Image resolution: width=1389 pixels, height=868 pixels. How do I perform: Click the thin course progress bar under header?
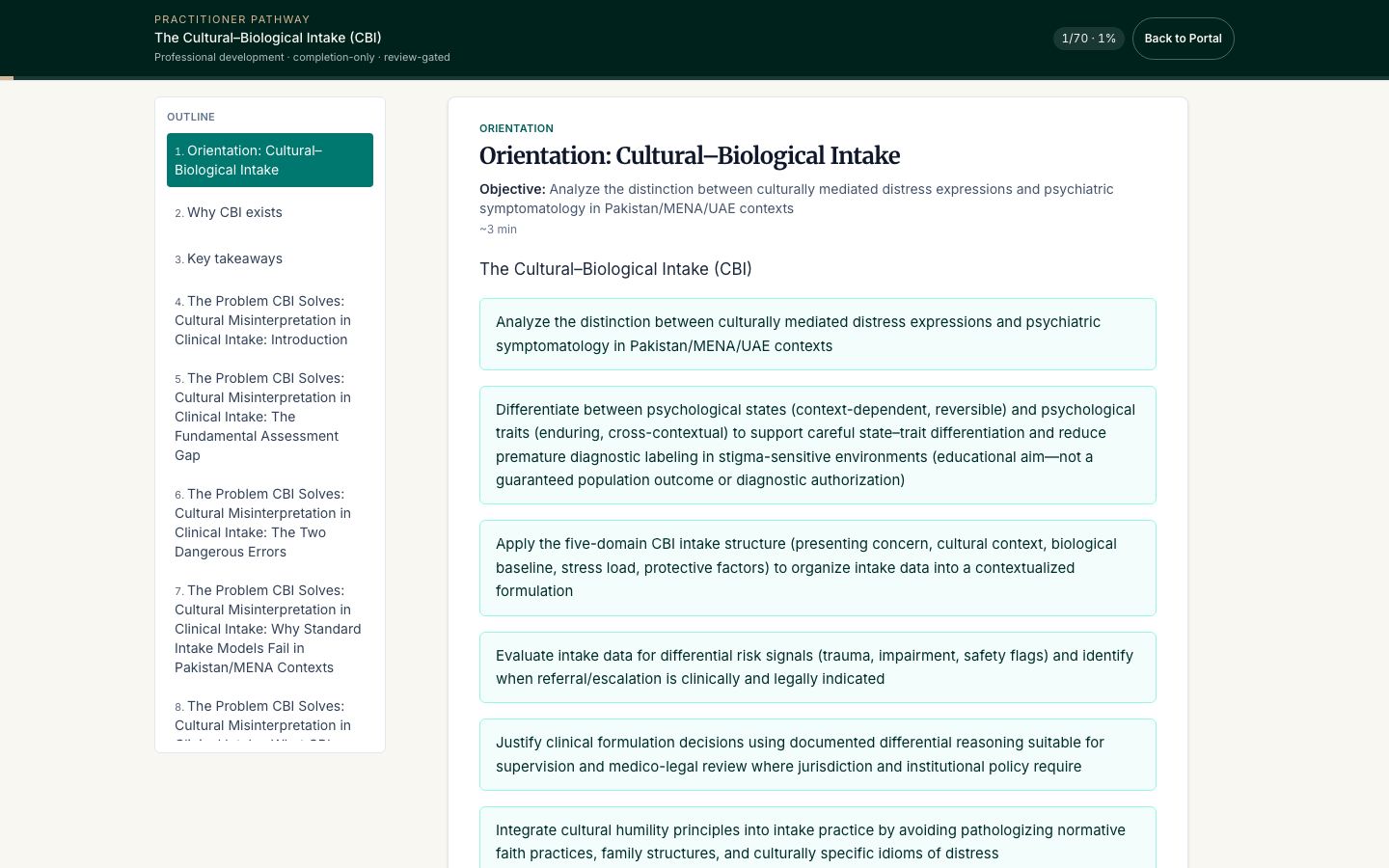click(x=694, y=78)
